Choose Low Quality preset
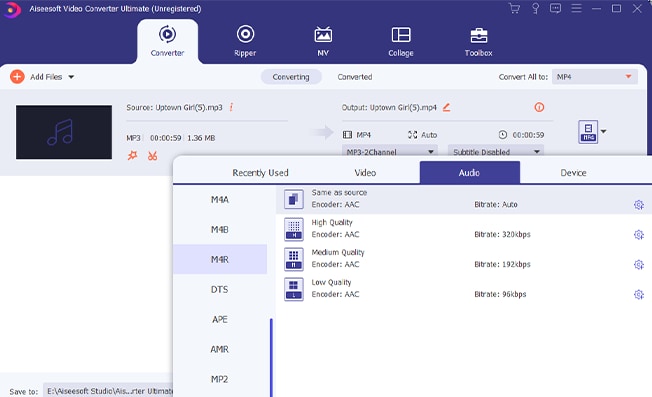652x397 pixels. (464, 289)
